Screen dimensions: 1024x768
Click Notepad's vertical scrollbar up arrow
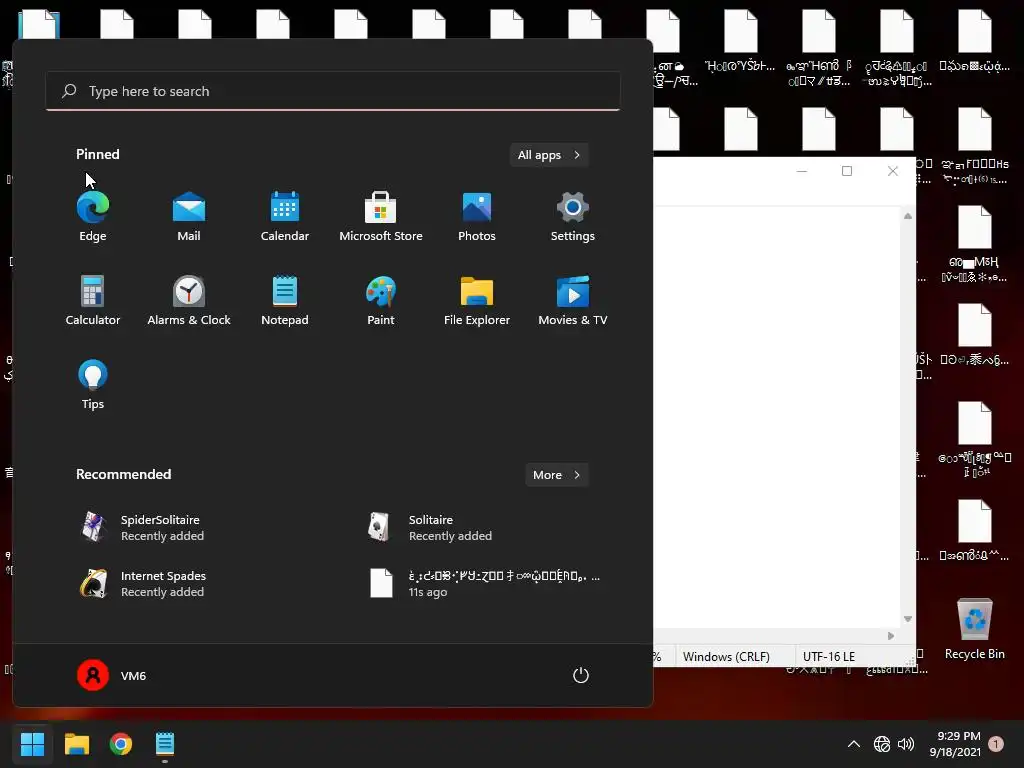pyautogui.click(x=908, y=216)
